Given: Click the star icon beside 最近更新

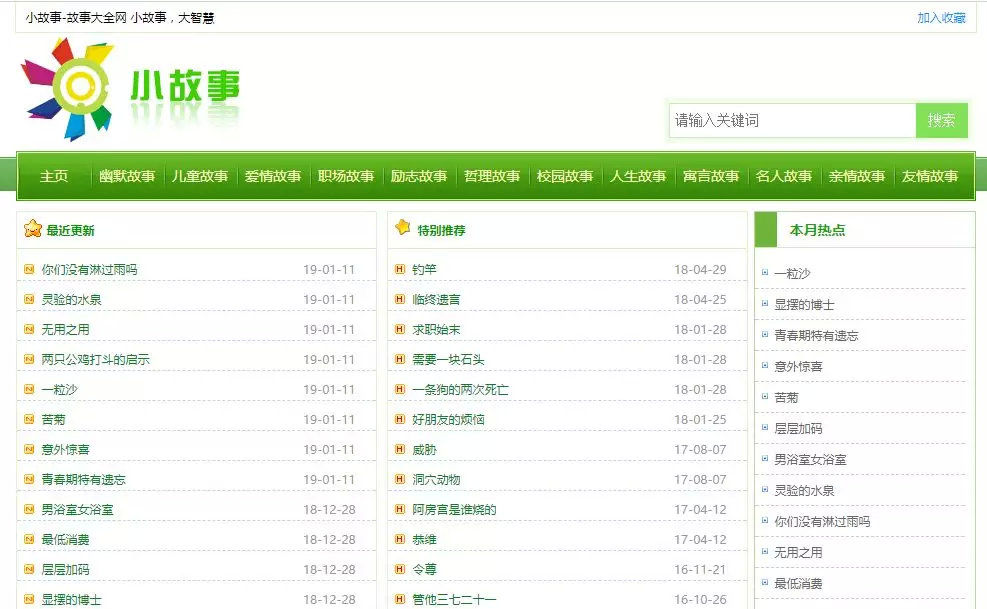Looking at the screenshot, I should [30, 229].
